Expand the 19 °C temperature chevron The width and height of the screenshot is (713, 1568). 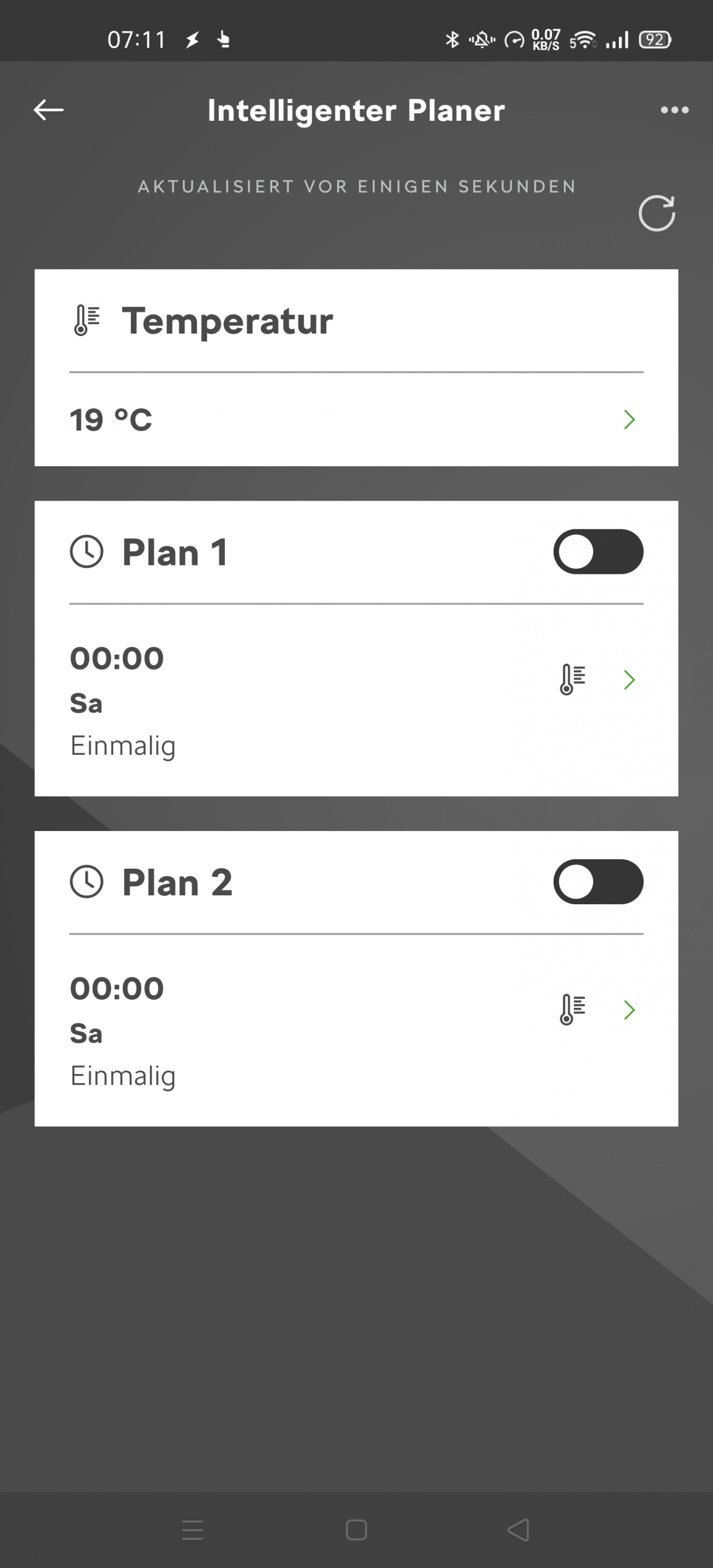point(629,419)
